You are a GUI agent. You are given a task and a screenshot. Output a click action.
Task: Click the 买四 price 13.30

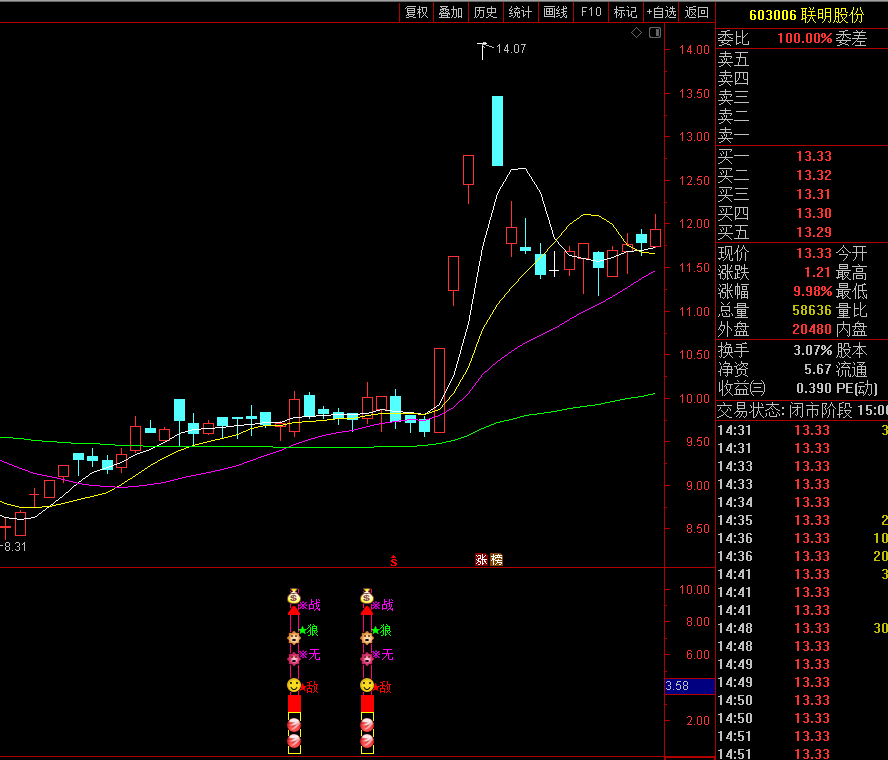point(814,213)
